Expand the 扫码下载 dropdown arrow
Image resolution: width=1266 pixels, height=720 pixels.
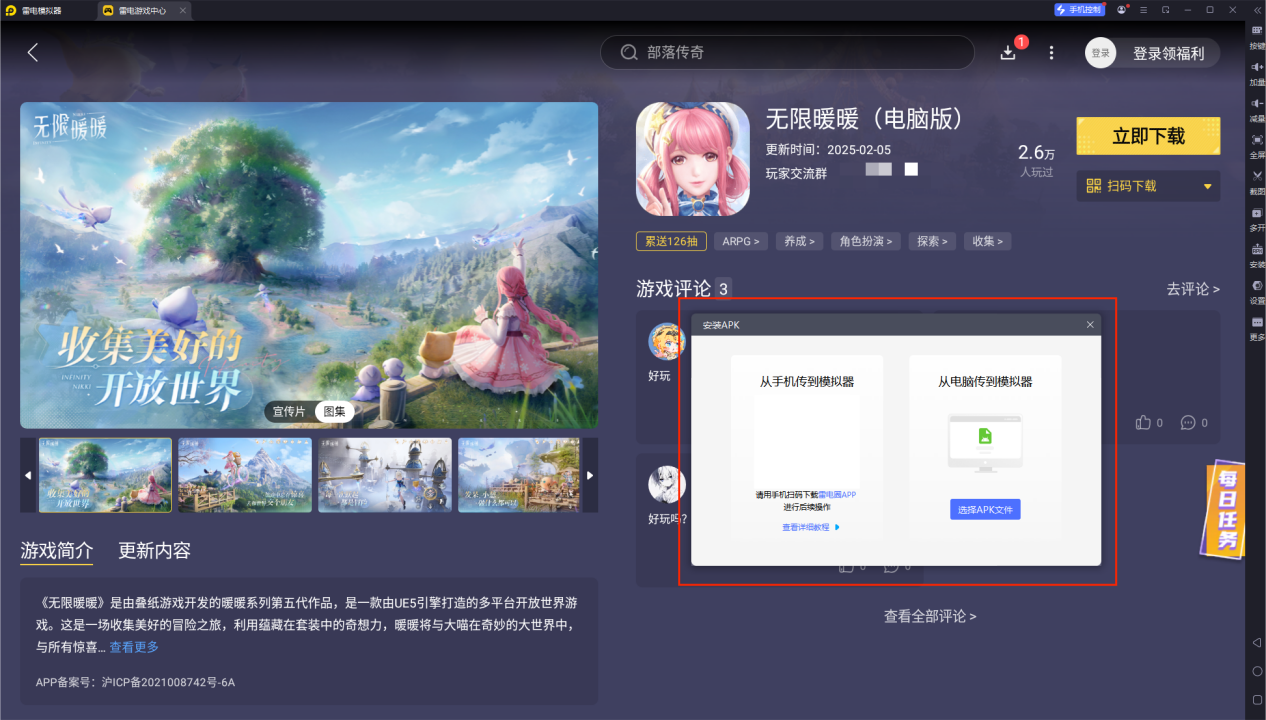click(x=1207, y=186)
